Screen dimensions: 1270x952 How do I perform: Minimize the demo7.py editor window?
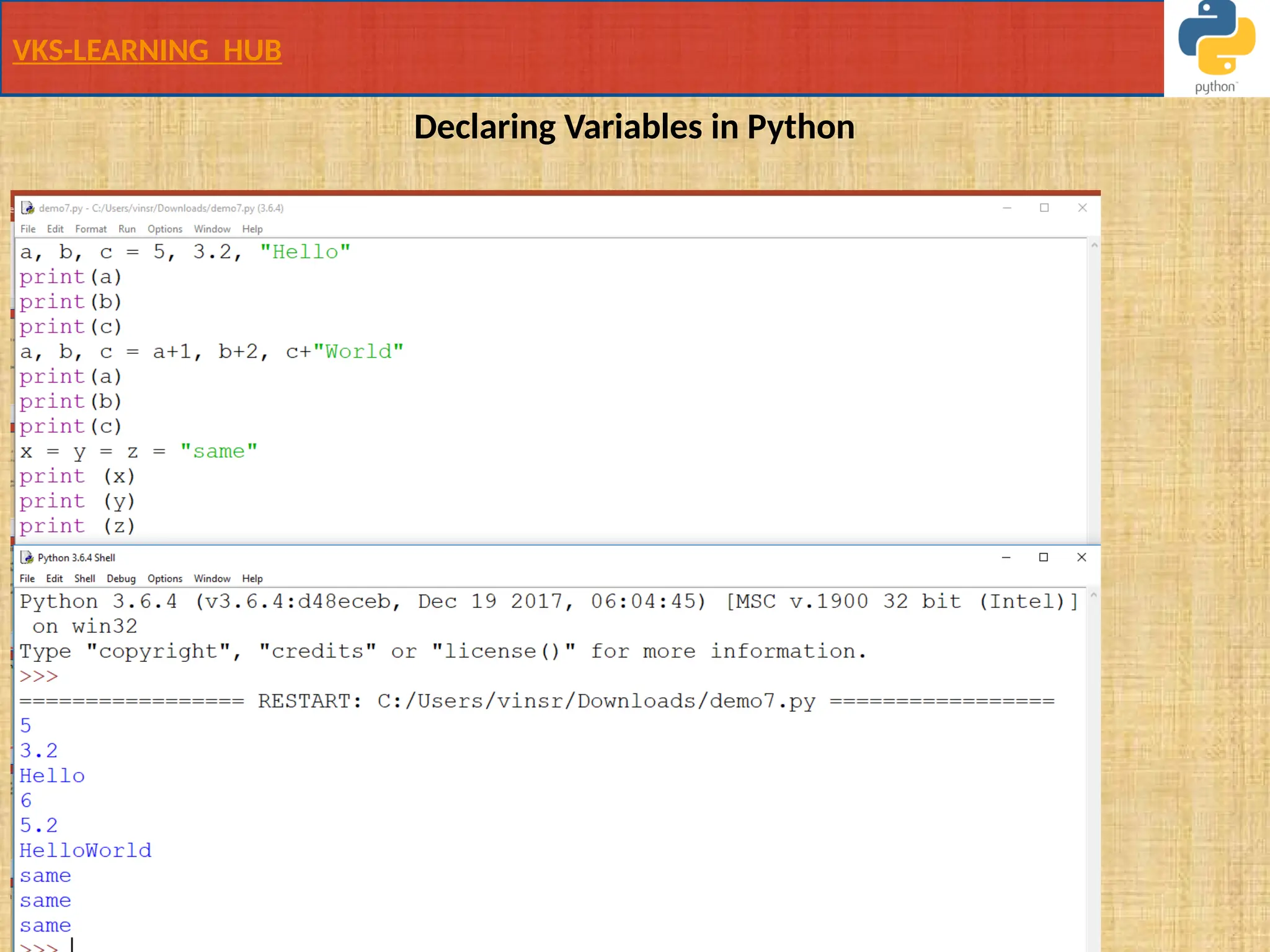tap(1007, 208)
